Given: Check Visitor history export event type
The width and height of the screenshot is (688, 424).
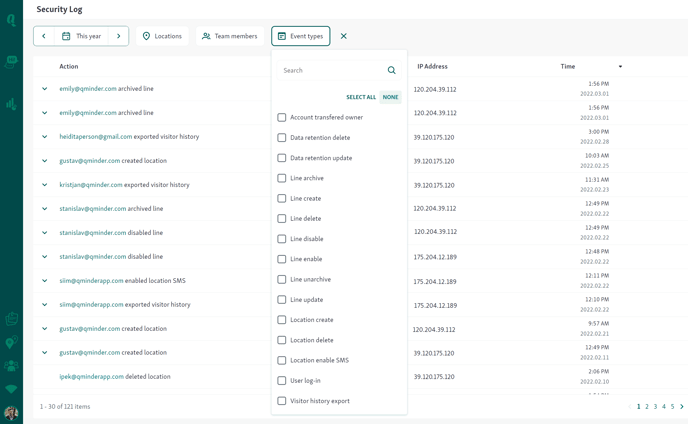Looking at the screenshot, I should pos(282,401).
